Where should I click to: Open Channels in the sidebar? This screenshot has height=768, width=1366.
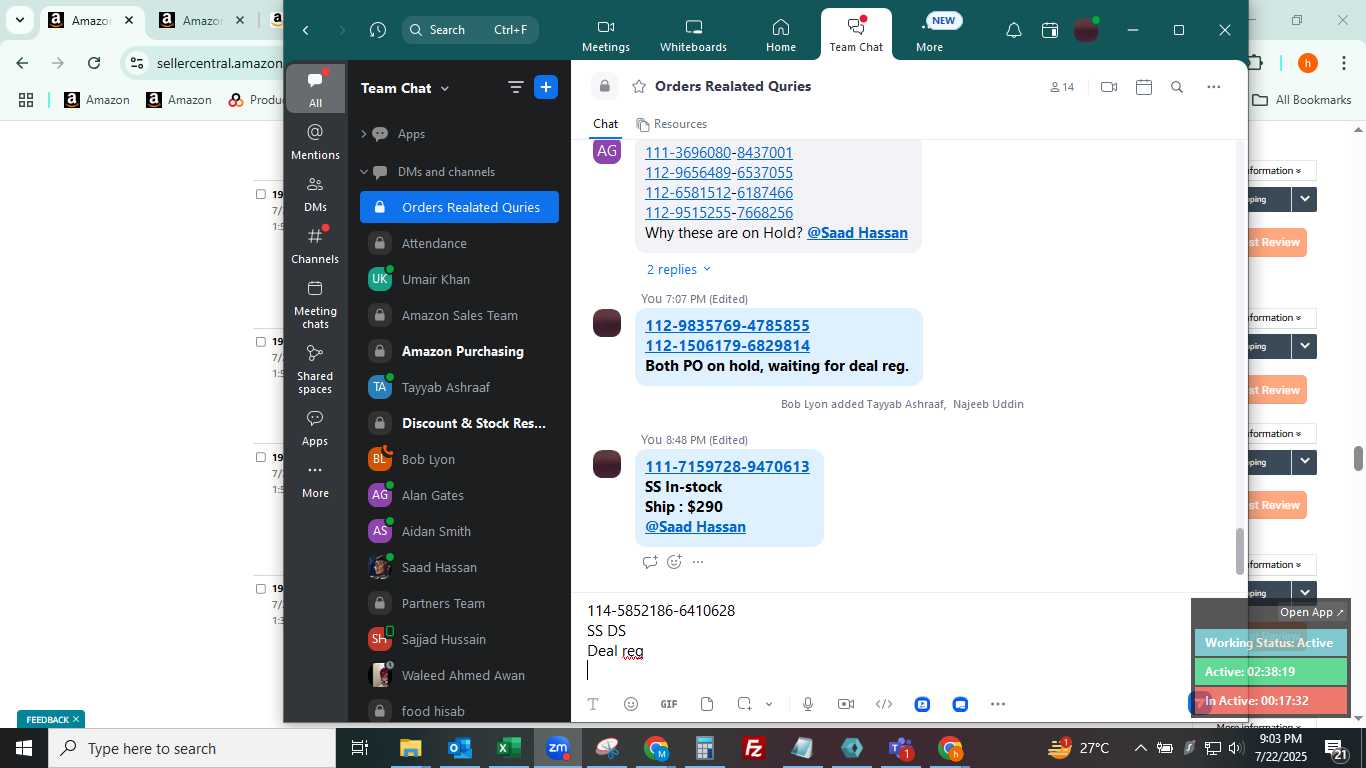[315, 245]
